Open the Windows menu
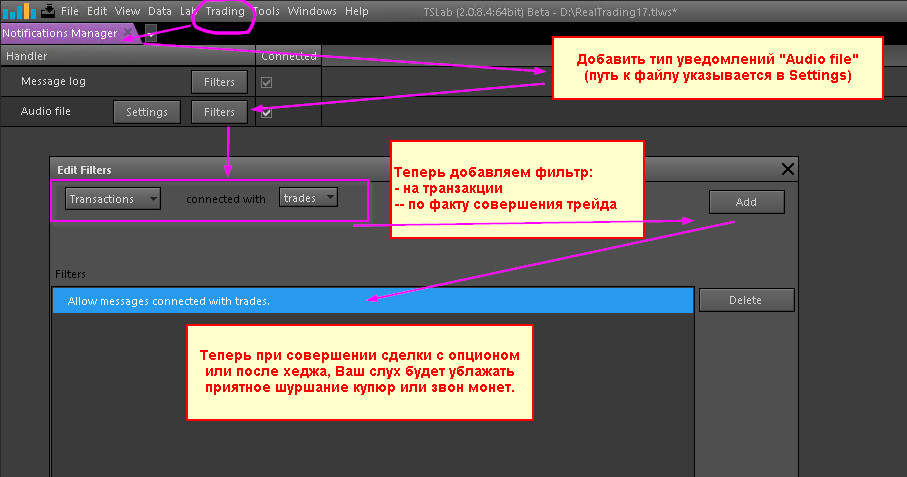This screenshot has width=907, height=477. pos(312,11)
